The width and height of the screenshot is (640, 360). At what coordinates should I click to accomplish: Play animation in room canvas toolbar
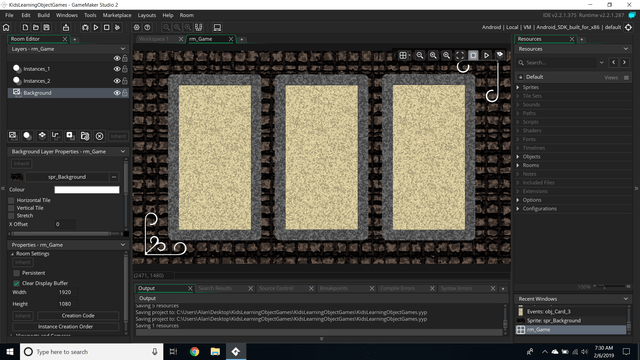[487, 55]
